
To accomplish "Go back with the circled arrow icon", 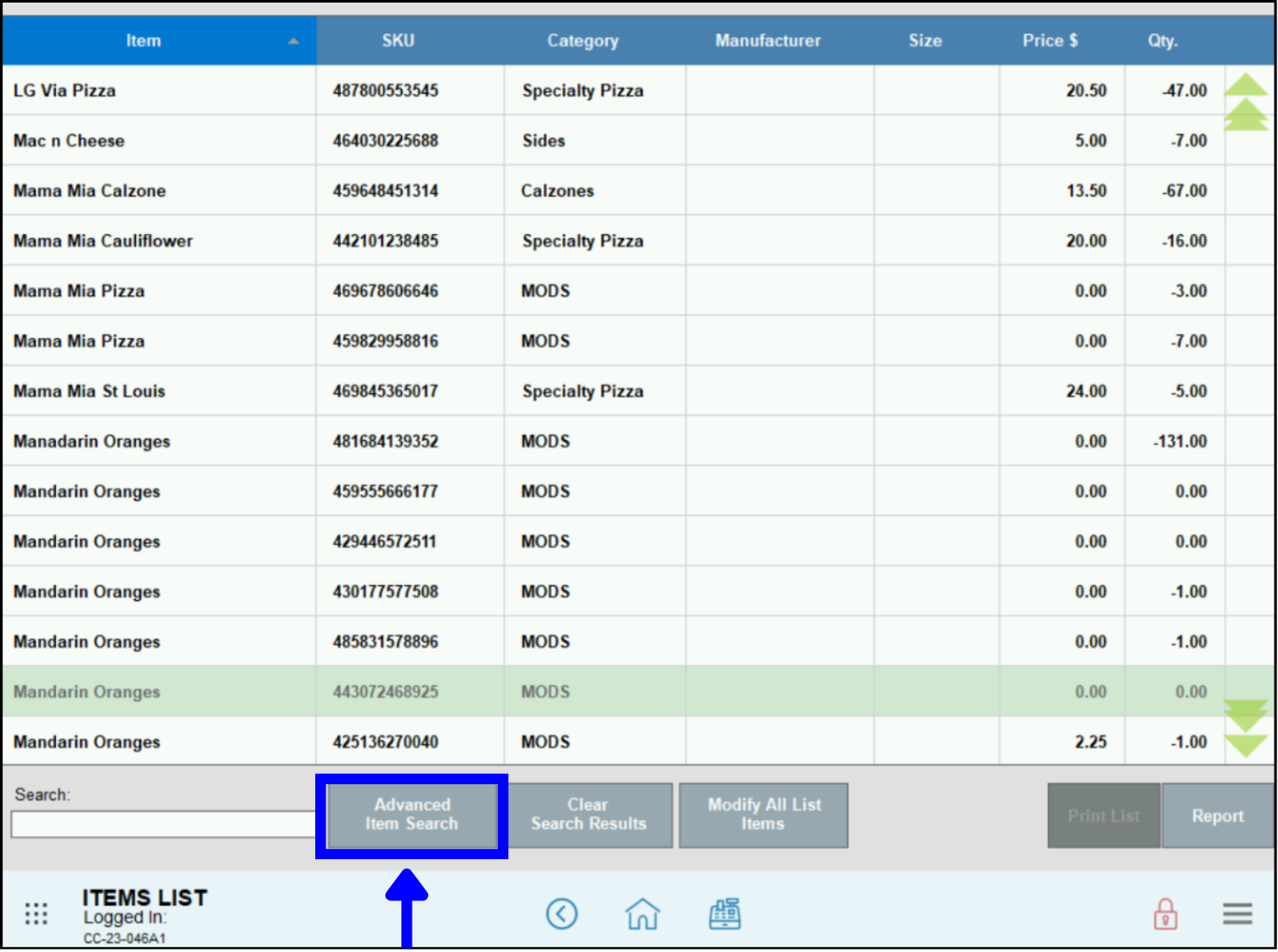I will 561,914.
